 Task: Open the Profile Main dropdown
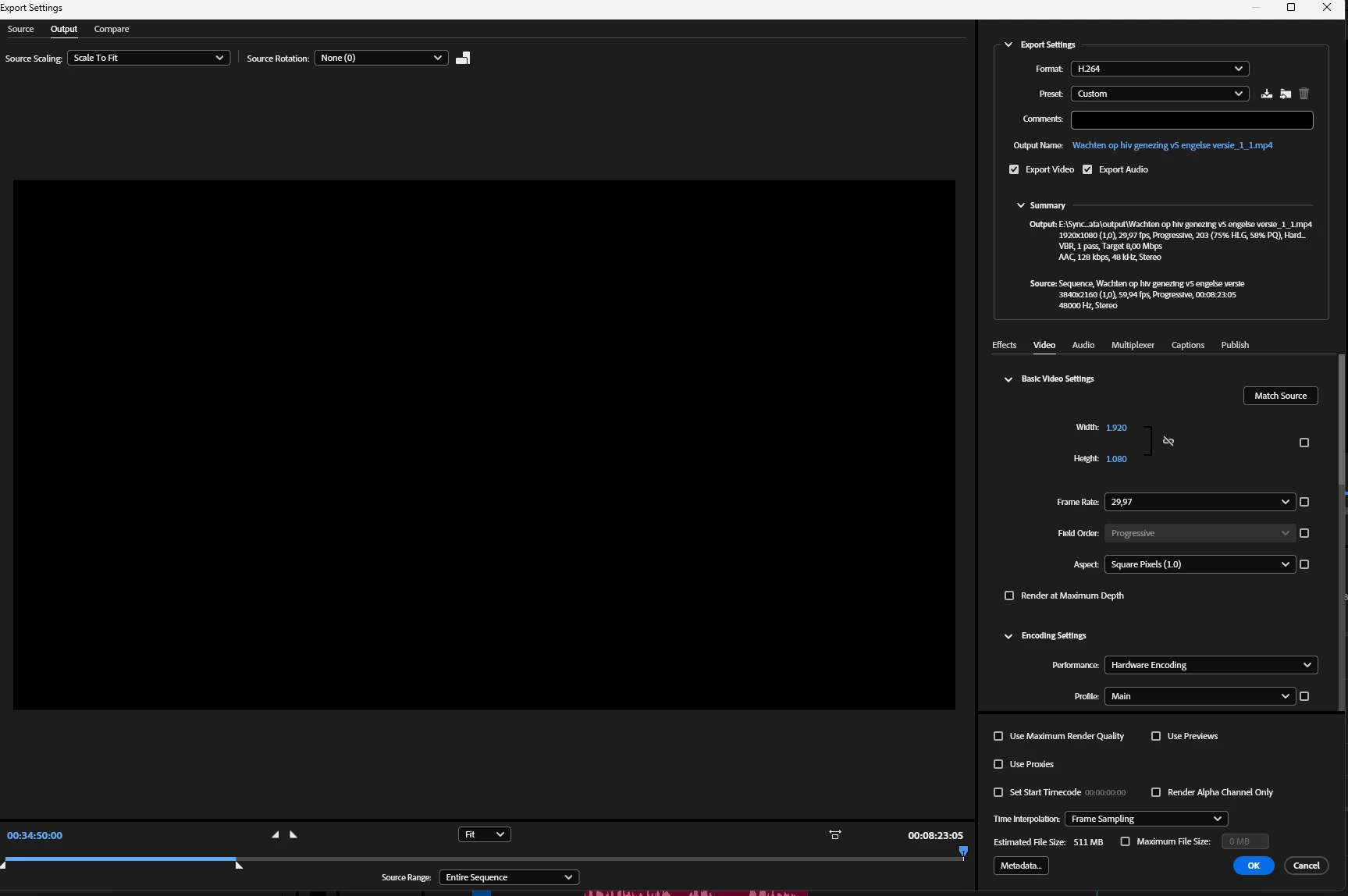[x=1200, y=696]
